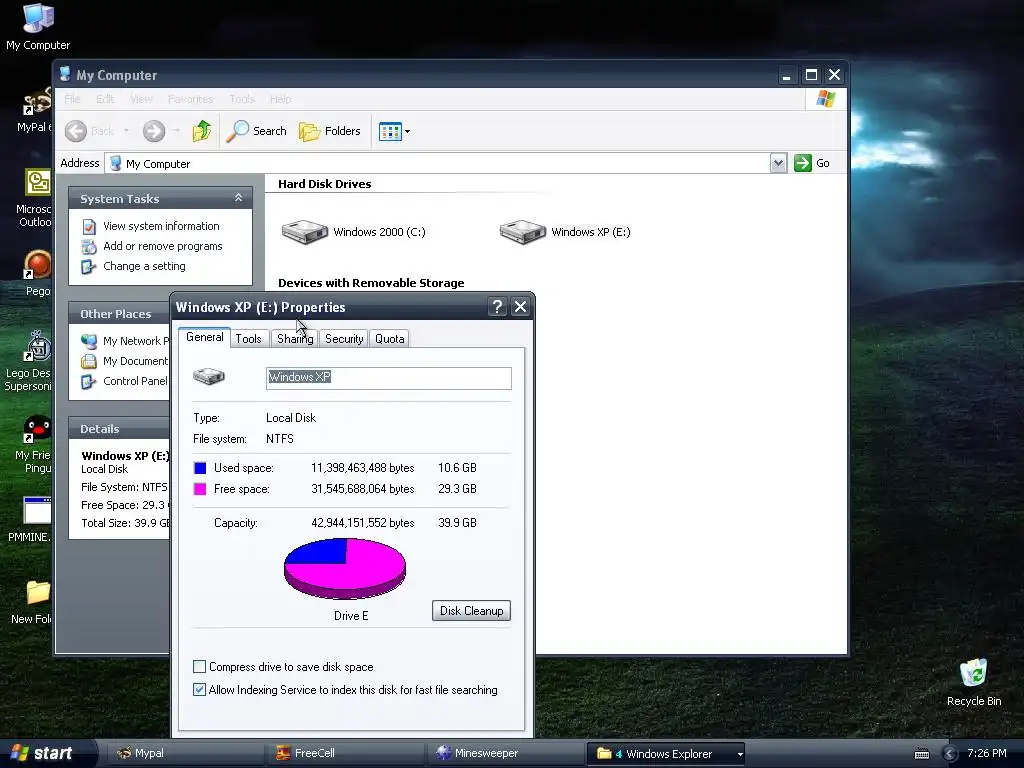Click the Other Places panel header
The image size is (1024, 768).
[x=119, y=314]
